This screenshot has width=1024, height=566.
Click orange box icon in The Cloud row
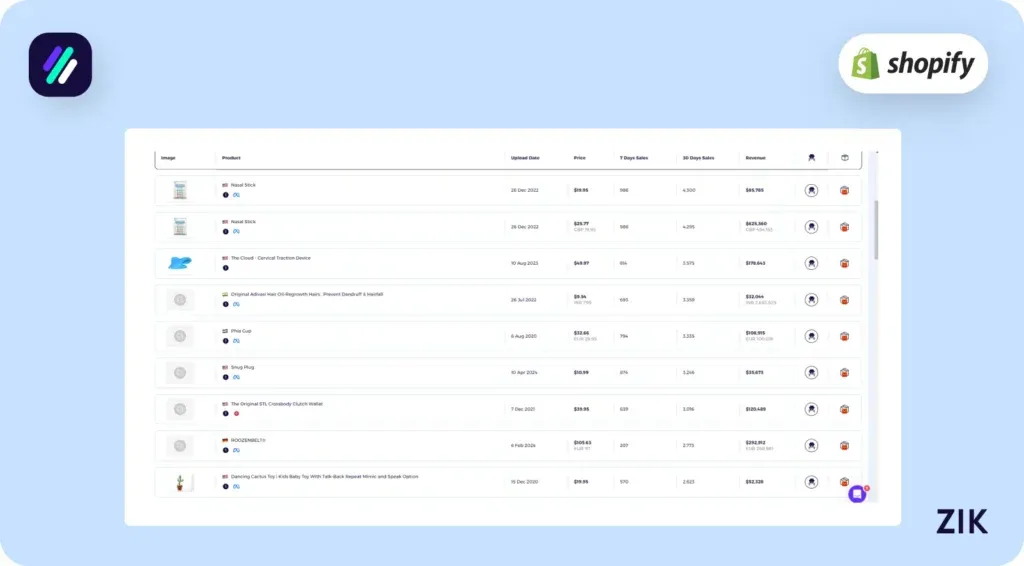pos(844,264)
